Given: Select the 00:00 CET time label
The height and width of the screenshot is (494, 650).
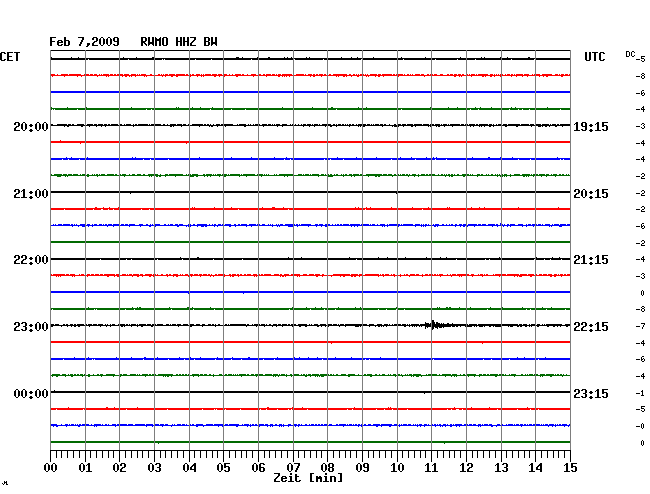Looking at the screenshot, I should (x=31, y=393).
